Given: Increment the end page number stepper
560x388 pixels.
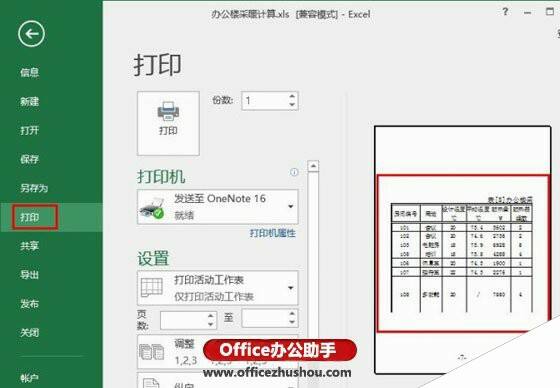Looking at the screenshot, I should [x=292, y=314].
